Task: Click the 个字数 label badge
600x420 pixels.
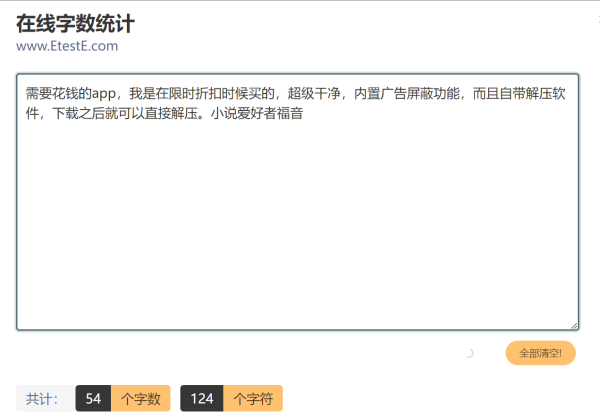Action: pos(141,399)
